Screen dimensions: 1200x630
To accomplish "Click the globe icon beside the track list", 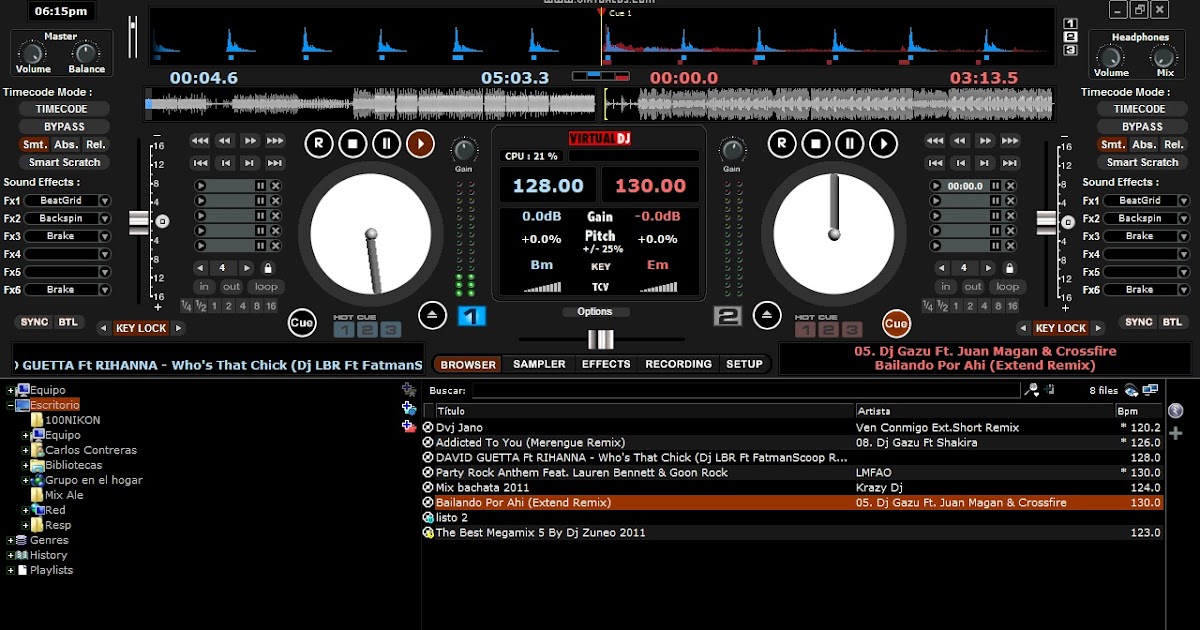I will click(1175, 411).
